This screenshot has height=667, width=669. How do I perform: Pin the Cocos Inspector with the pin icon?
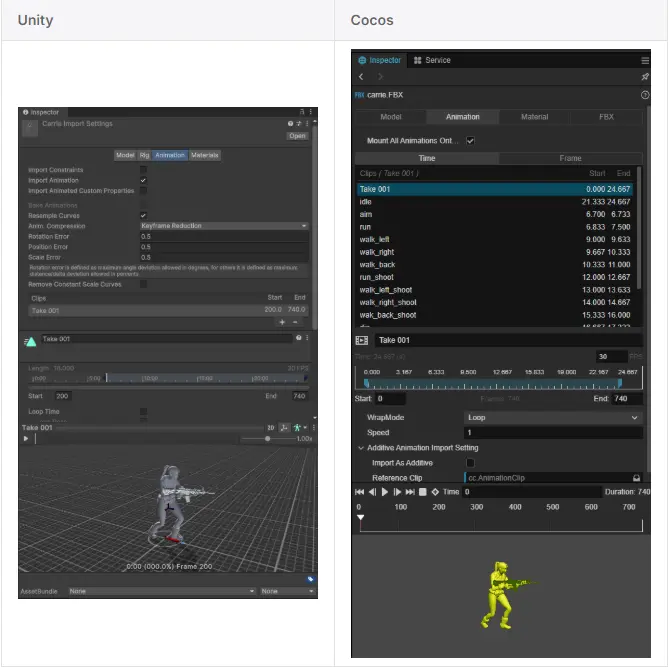click(x=645, y=77)
